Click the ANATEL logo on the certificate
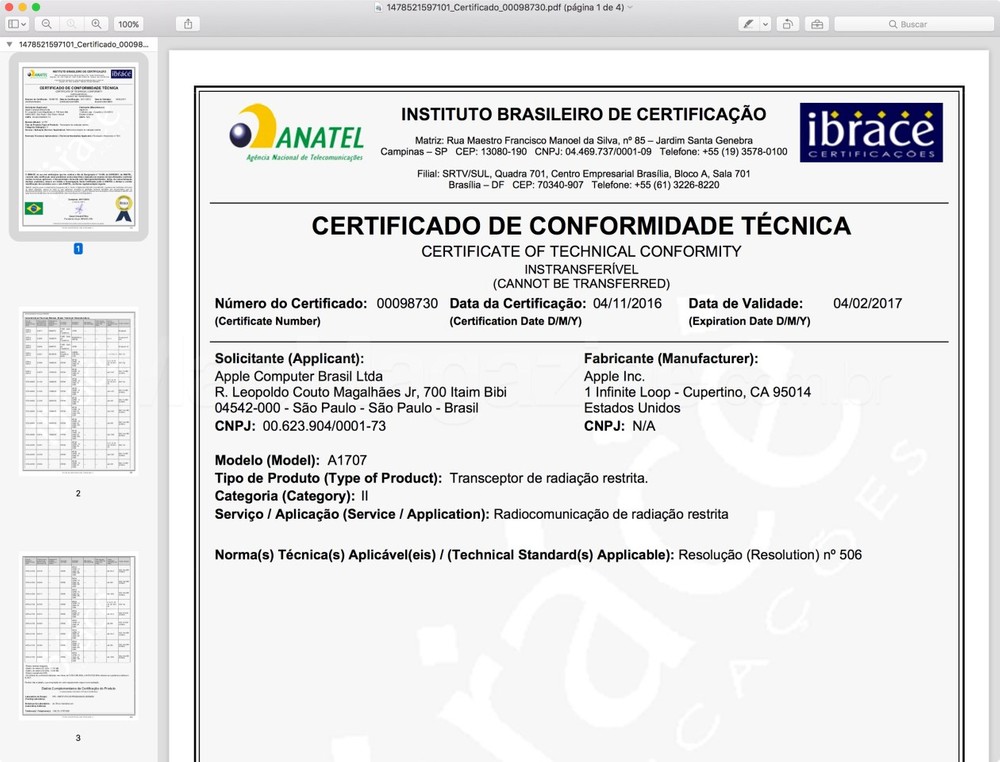The width and height of the screenshot is (1000, 762). [296, 133]
